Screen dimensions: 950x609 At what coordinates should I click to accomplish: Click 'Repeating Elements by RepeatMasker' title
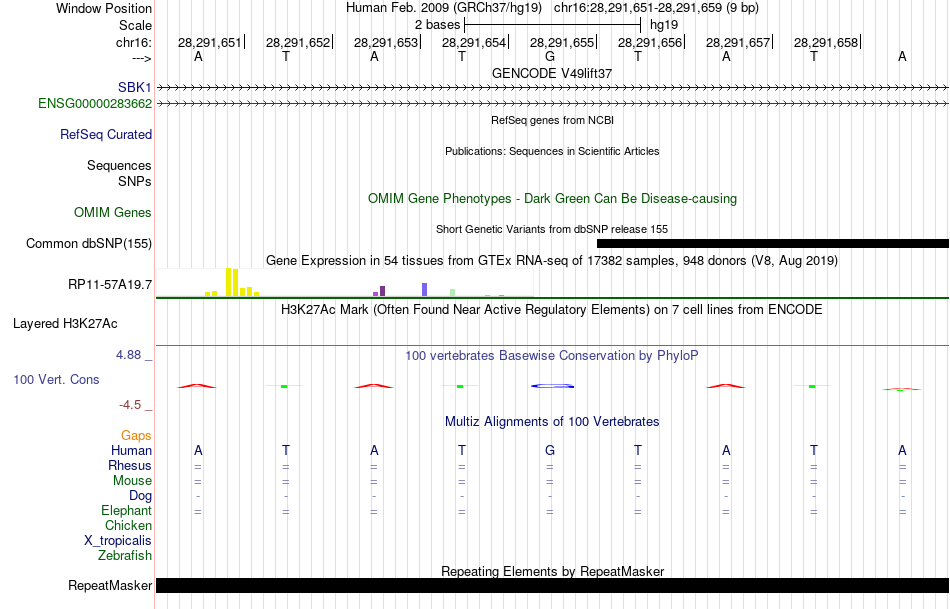[x=553, y=571]
